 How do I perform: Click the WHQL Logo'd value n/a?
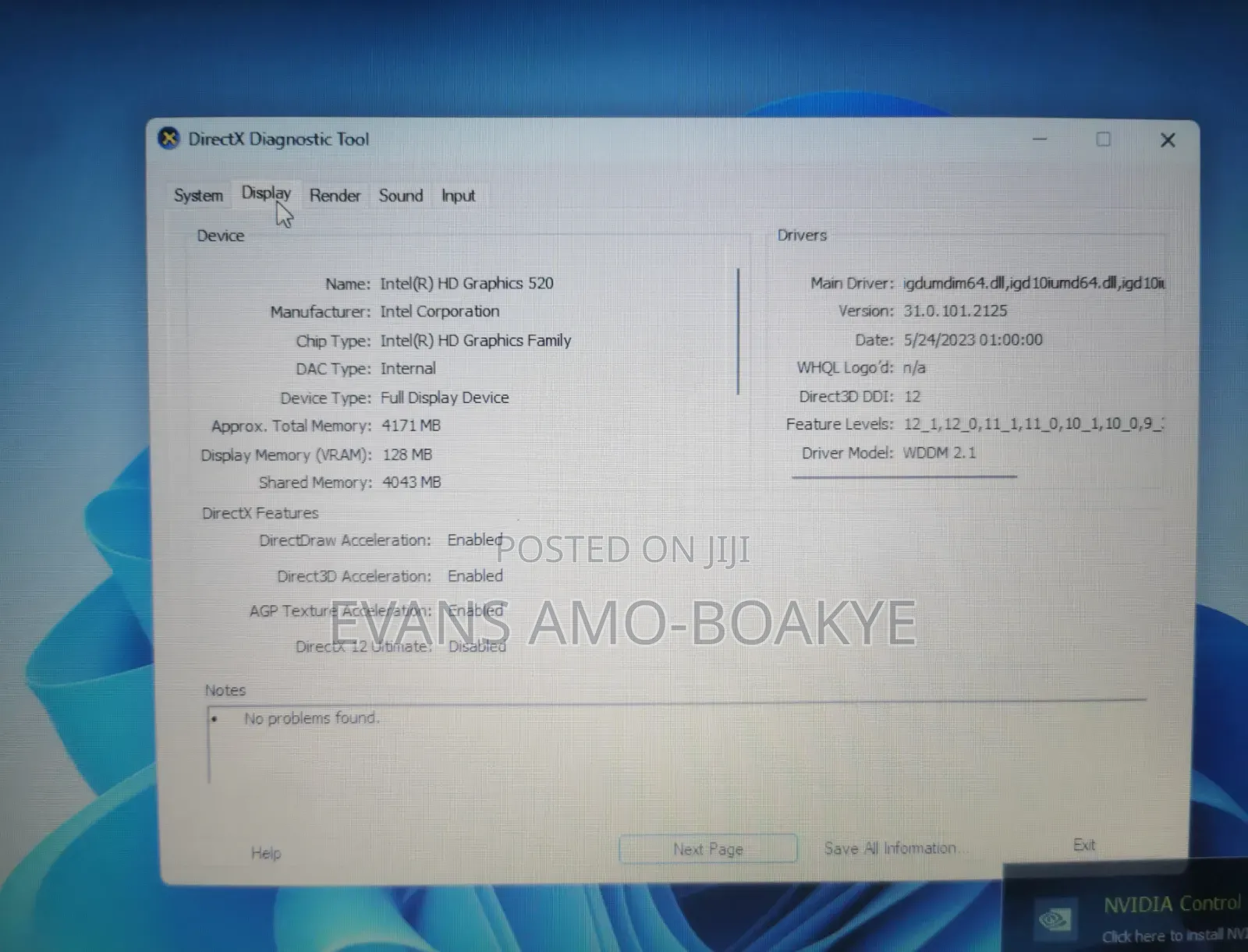click(x=914, y=367)
